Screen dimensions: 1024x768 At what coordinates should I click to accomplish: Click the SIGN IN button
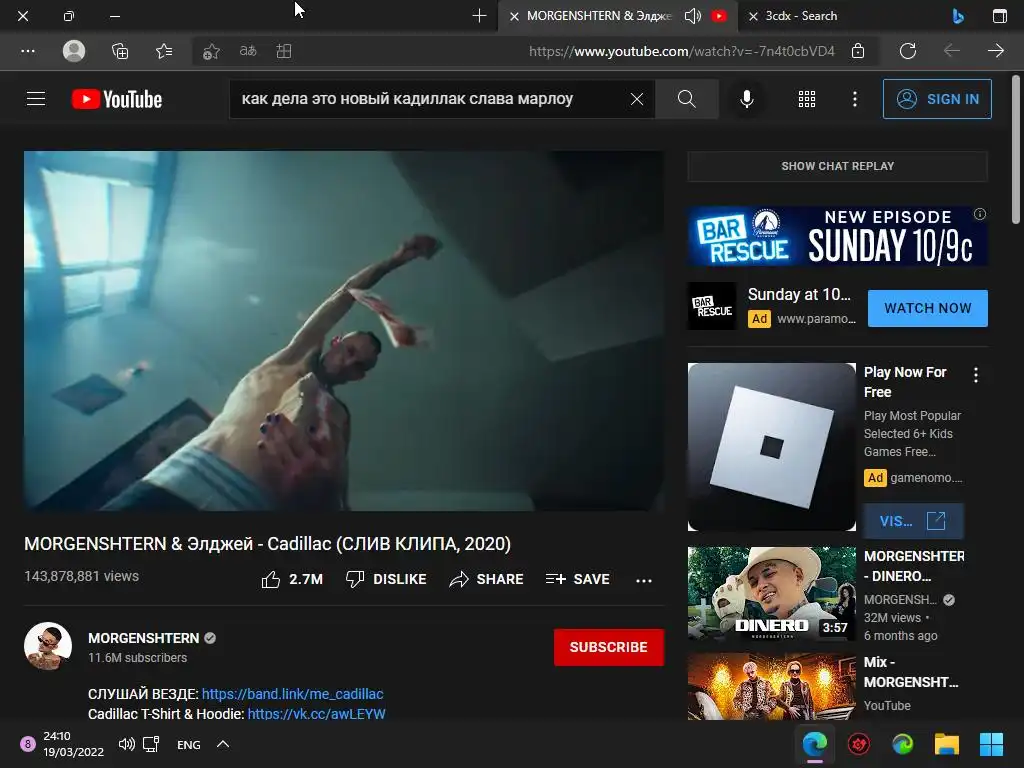coord(936,99)
